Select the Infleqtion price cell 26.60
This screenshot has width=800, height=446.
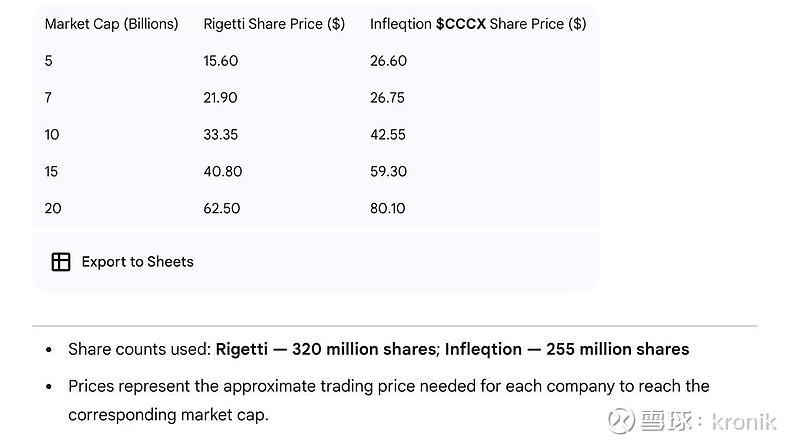click(388, 61)
